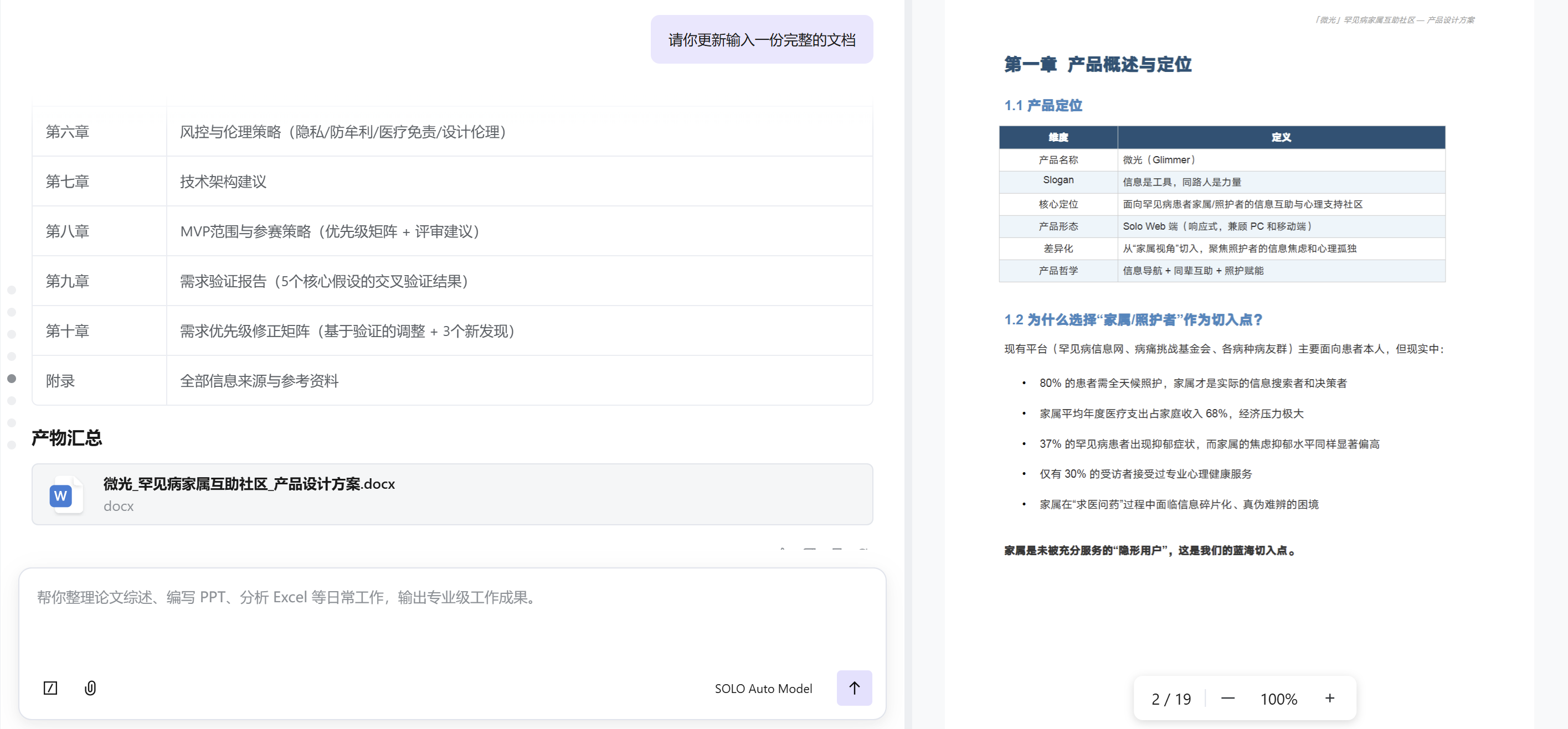Focus the chat message input box
This screenshot has width=1568, height=729.
(450, 621)
